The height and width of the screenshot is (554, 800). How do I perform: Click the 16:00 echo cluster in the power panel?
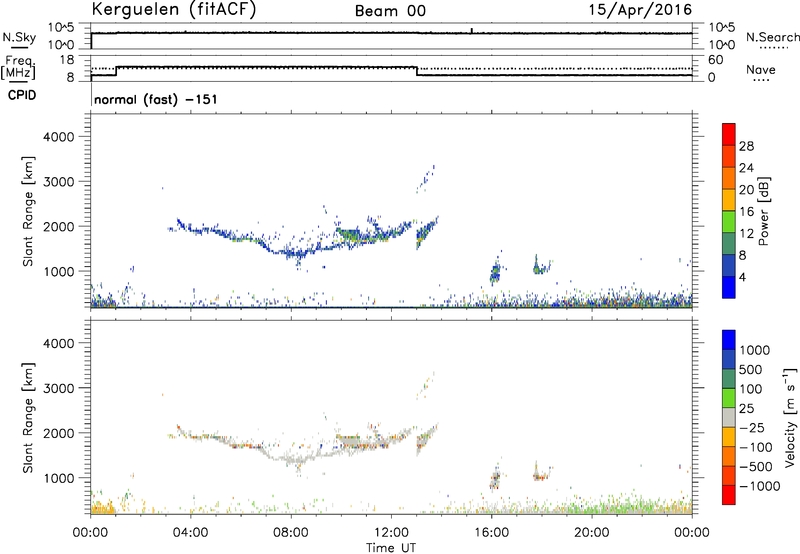[495, 270]
